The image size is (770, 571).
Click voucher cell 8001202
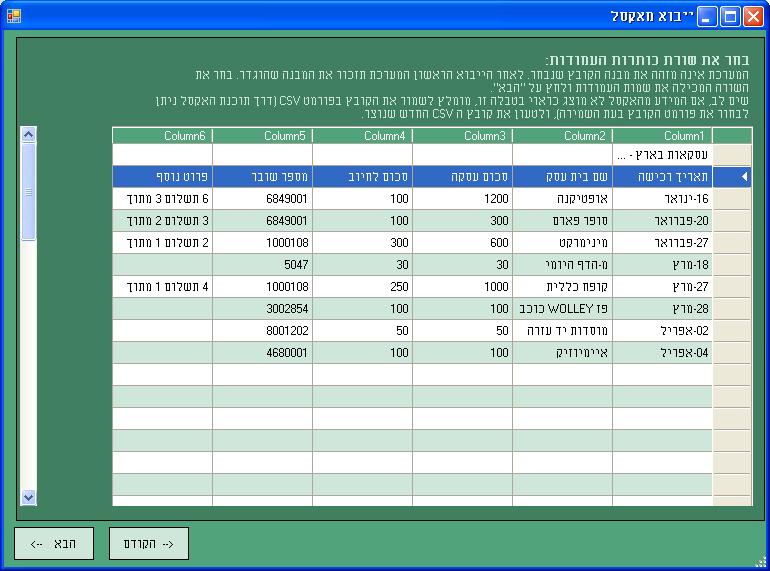tap(262, 331)
